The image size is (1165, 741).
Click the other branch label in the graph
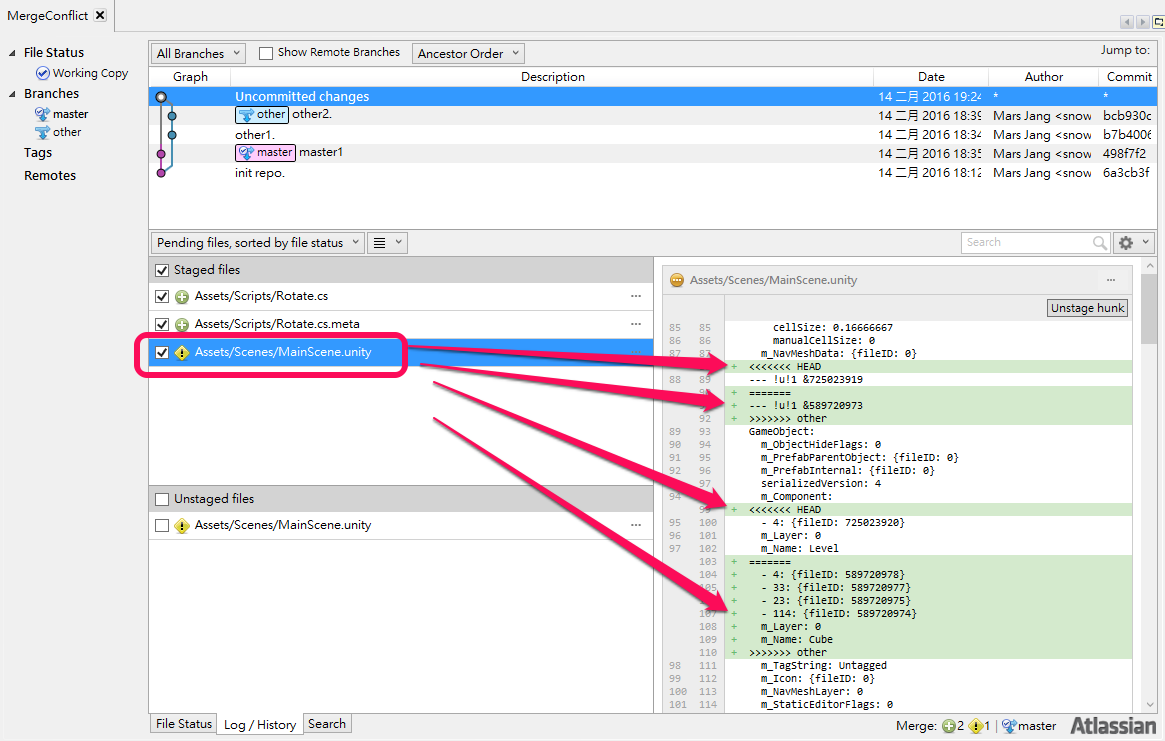coord(261,114)
